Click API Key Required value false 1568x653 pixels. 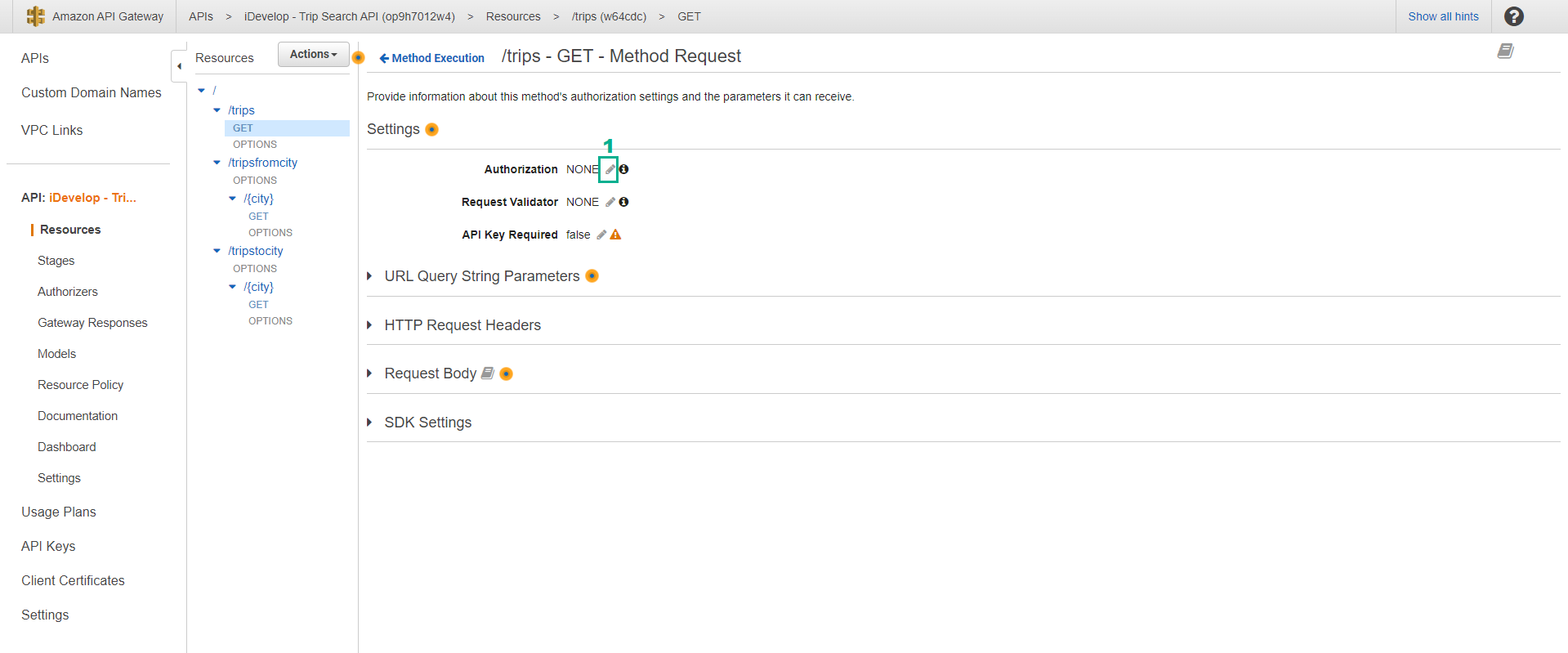[x=579, y=235]
